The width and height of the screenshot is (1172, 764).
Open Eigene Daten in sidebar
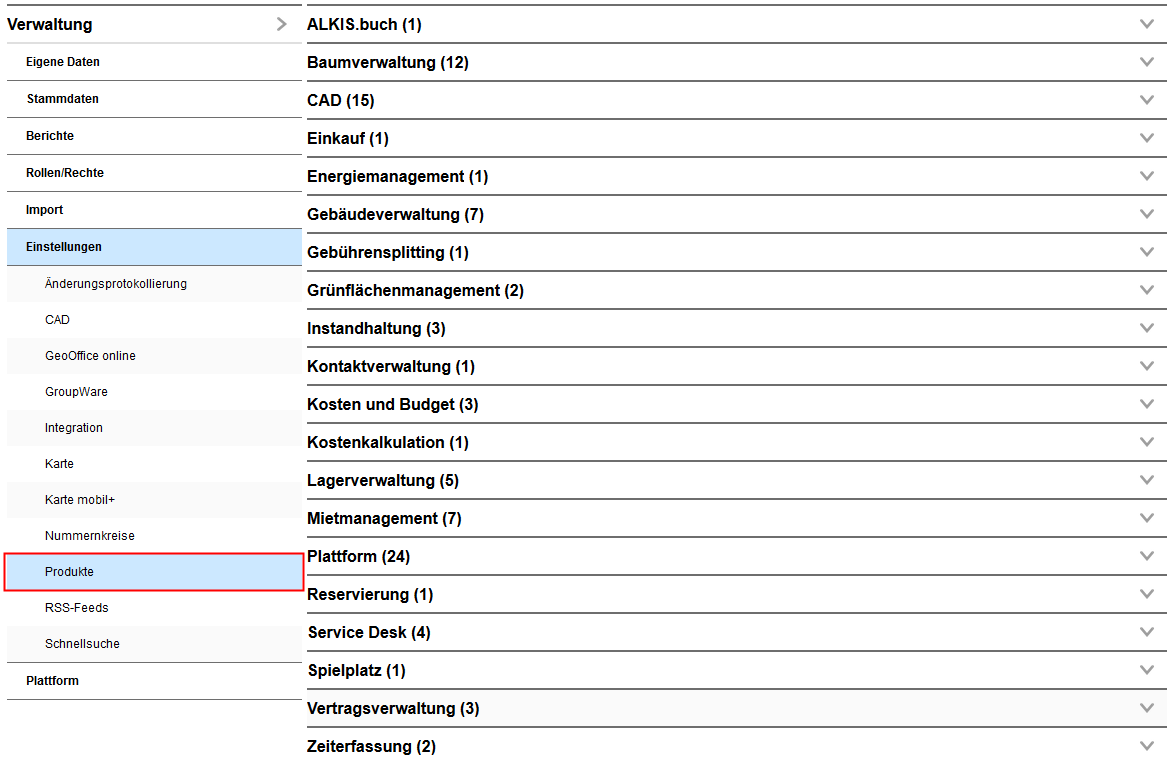pos(63,62)
